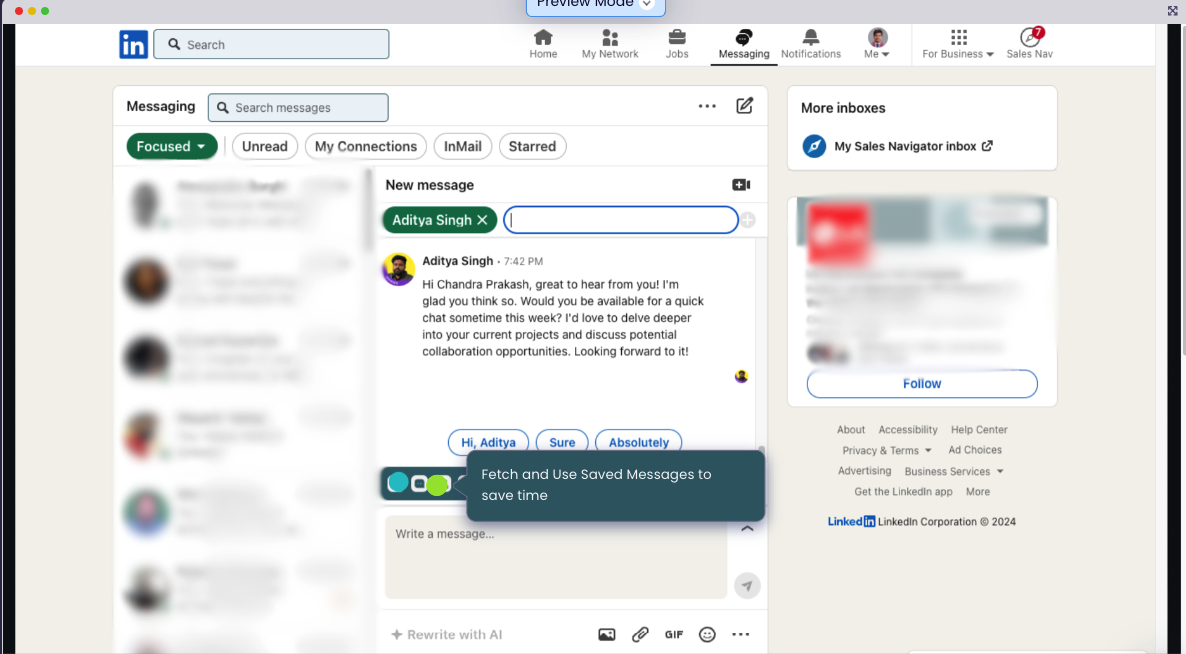
Task: Click the conversation list scrollbar
Action: pyautogui.click(x=368, y=212)
